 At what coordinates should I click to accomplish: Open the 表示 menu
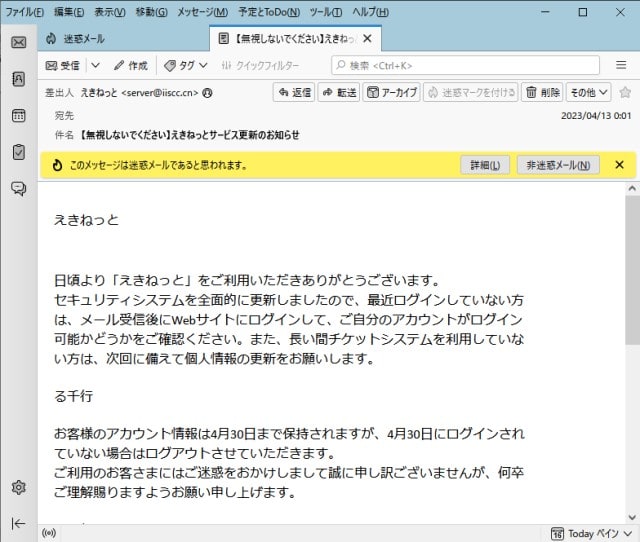click(110, 12)
